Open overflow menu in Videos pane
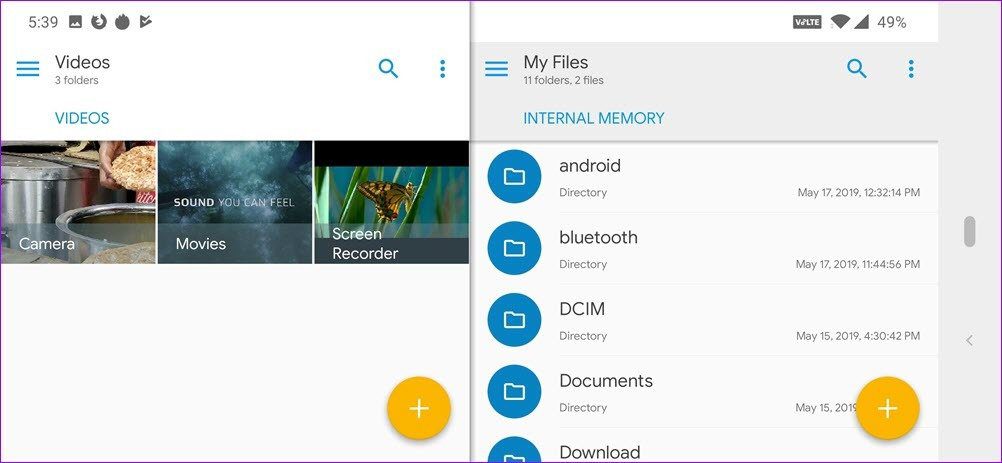This screenshot has height=463, width=1002. (x=442, y=69)
